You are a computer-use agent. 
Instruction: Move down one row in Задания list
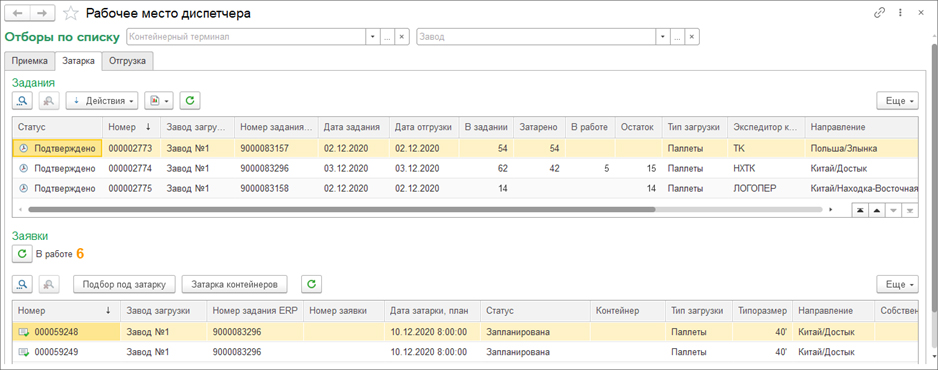893,210
